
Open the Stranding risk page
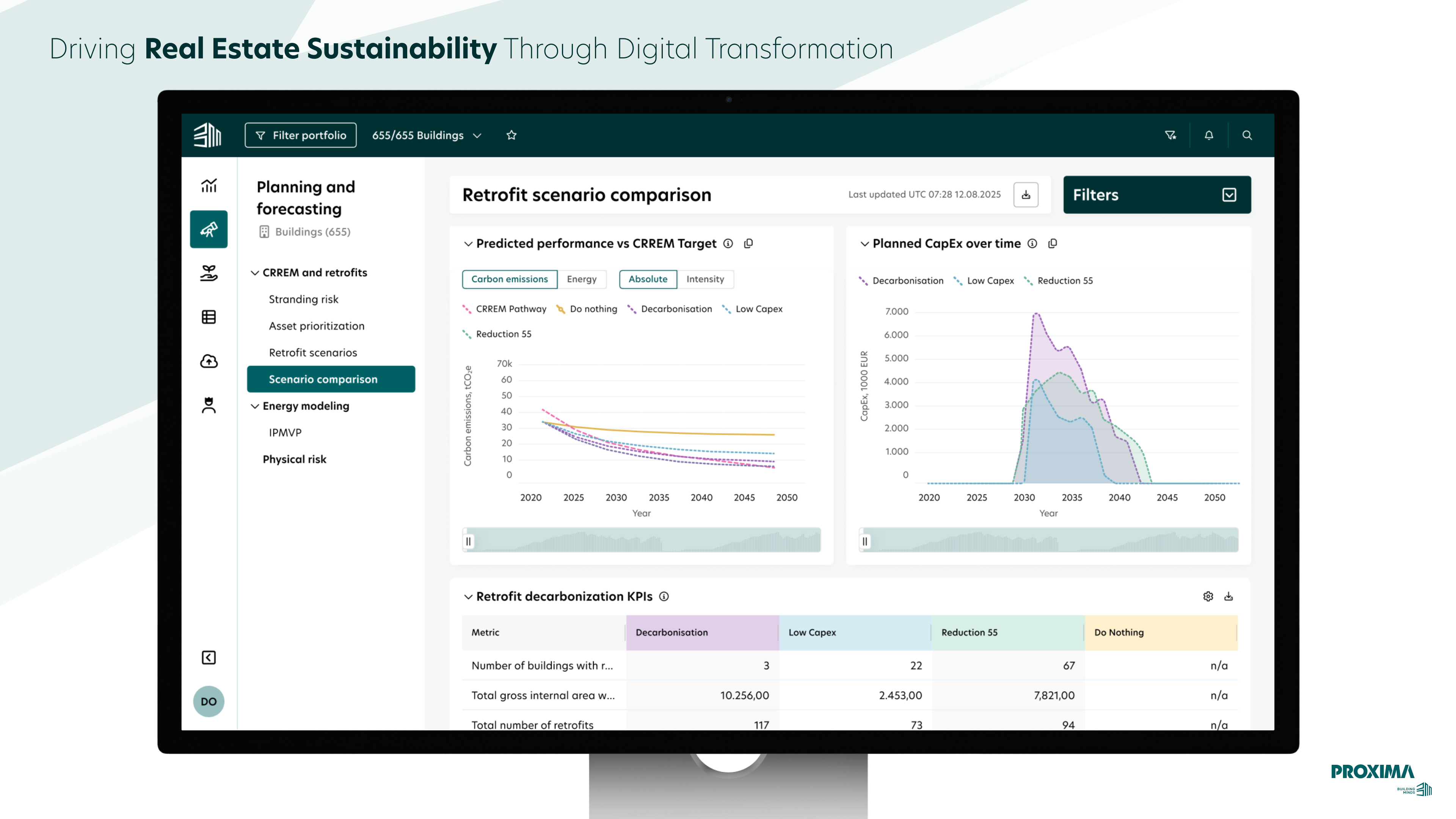tap(303, 299)
